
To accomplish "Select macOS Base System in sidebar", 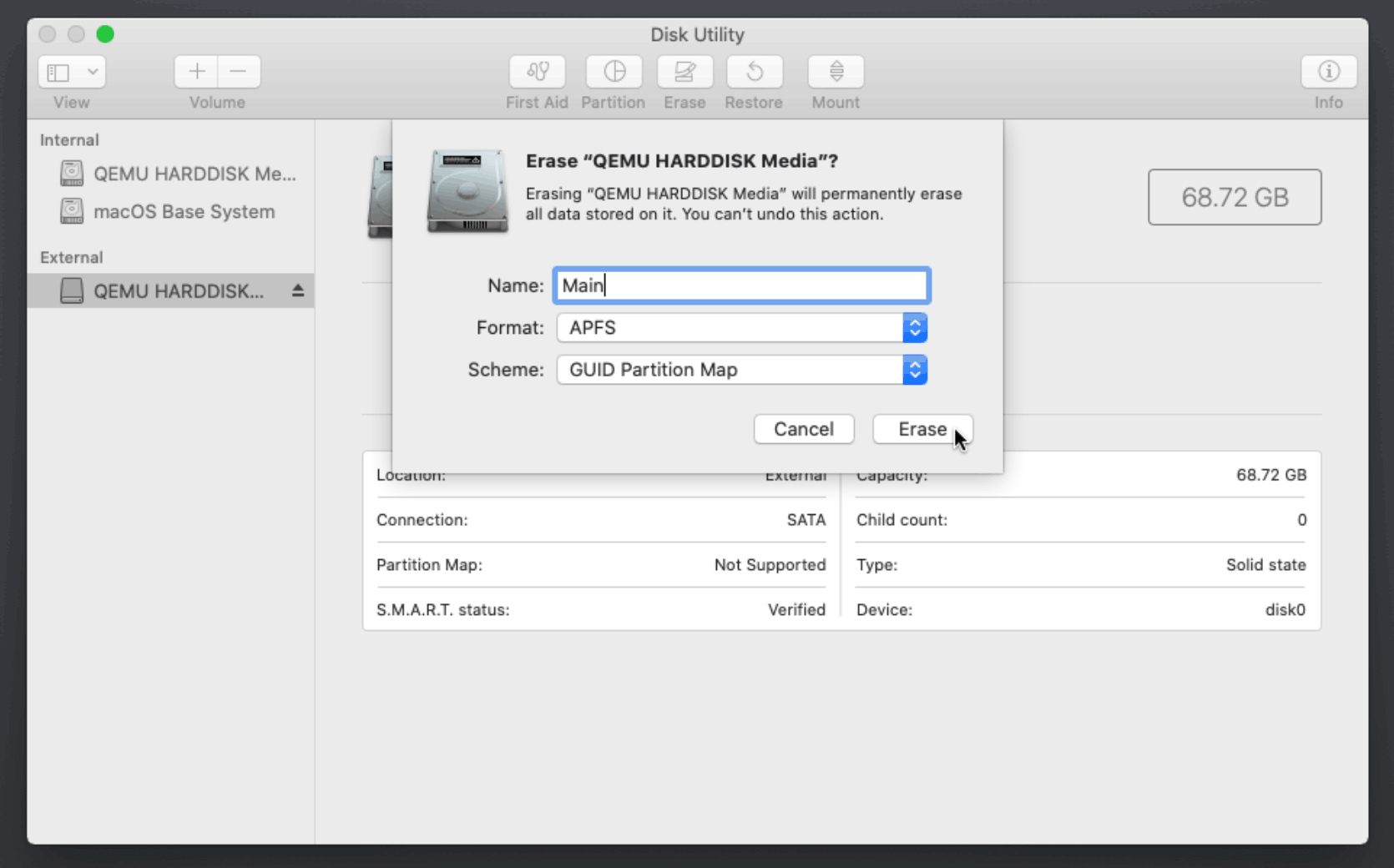I will pyautogui.click(x=171, y=211).
